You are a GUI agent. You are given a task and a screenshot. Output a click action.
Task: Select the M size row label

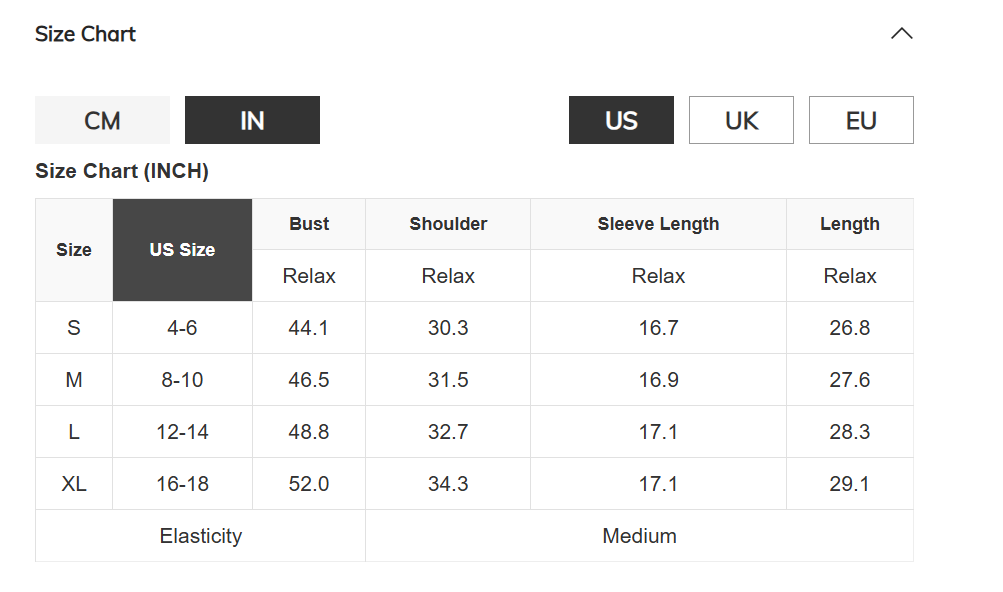74,380
